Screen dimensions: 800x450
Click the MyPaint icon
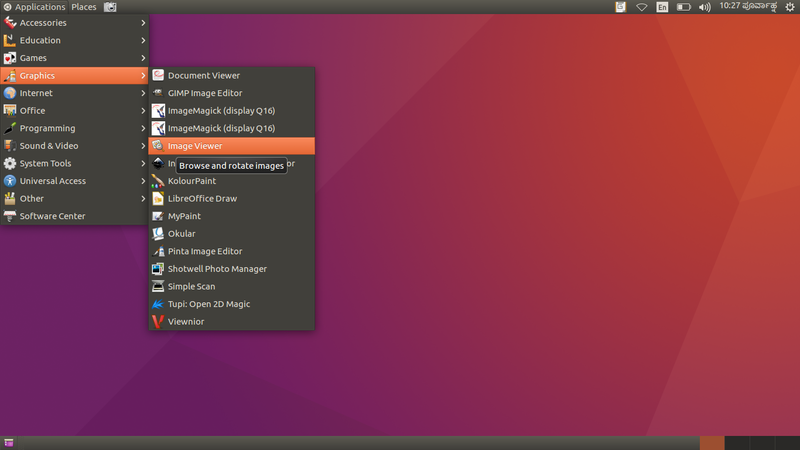(x=158, y=216)
